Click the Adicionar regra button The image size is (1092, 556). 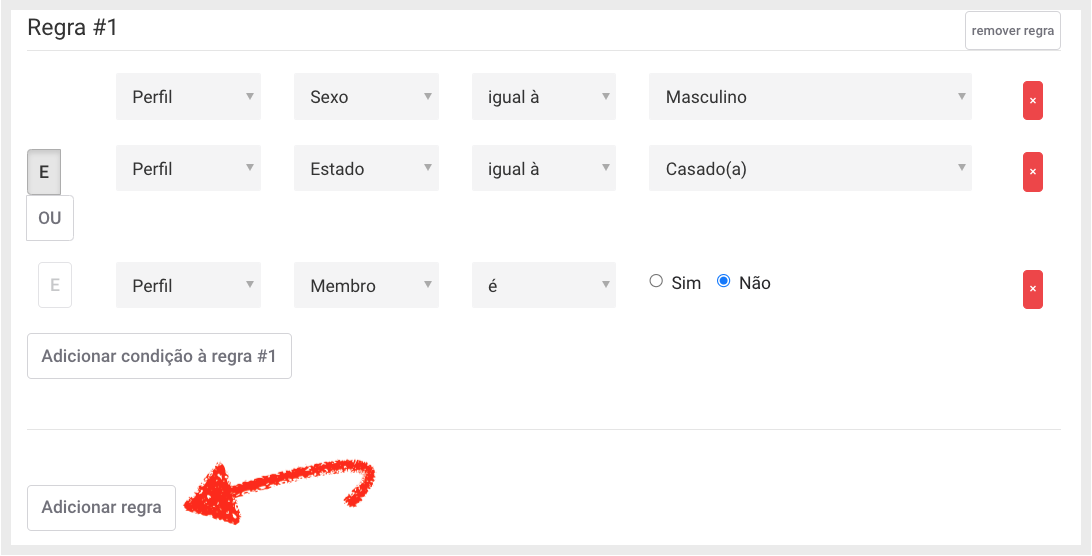coord(102,508)
